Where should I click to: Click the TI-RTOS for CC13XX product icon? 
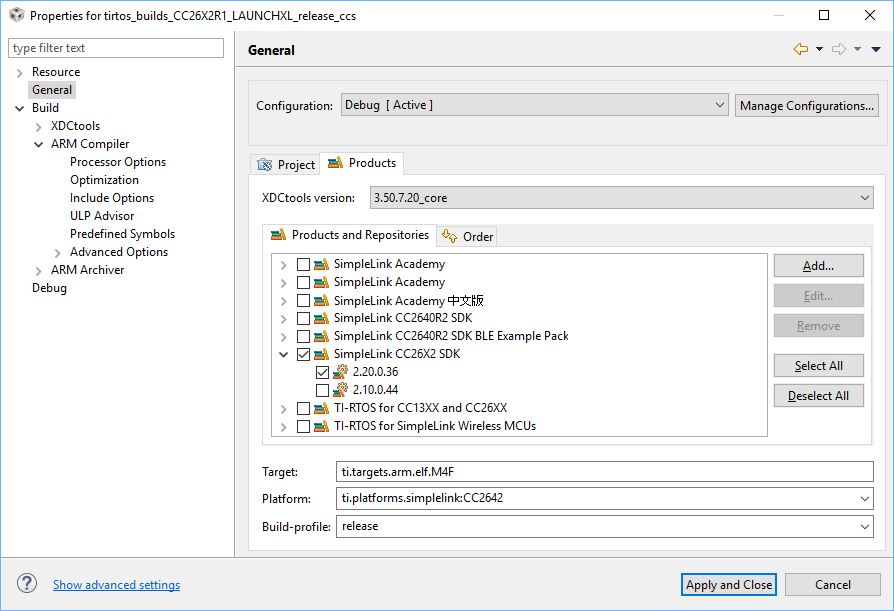(x=321, y=408)
